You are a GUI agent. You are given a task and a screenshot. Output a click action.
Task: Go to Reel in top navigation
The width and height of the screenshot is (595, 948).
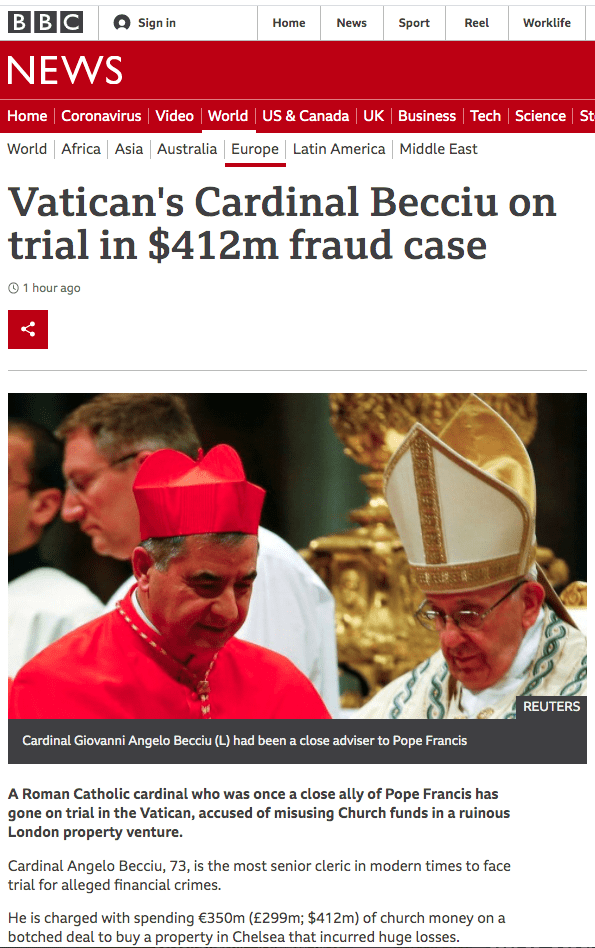(x=476, y=23)
